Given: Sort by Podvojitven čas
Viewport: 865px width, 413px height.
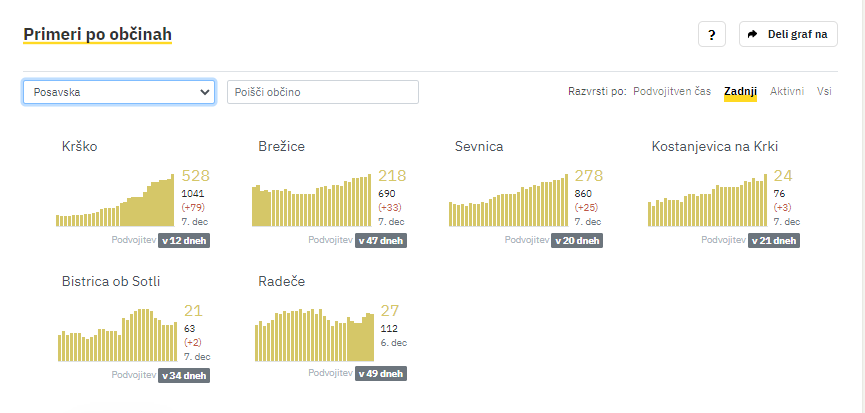Looking at the screenshot, I should (672, 92).
